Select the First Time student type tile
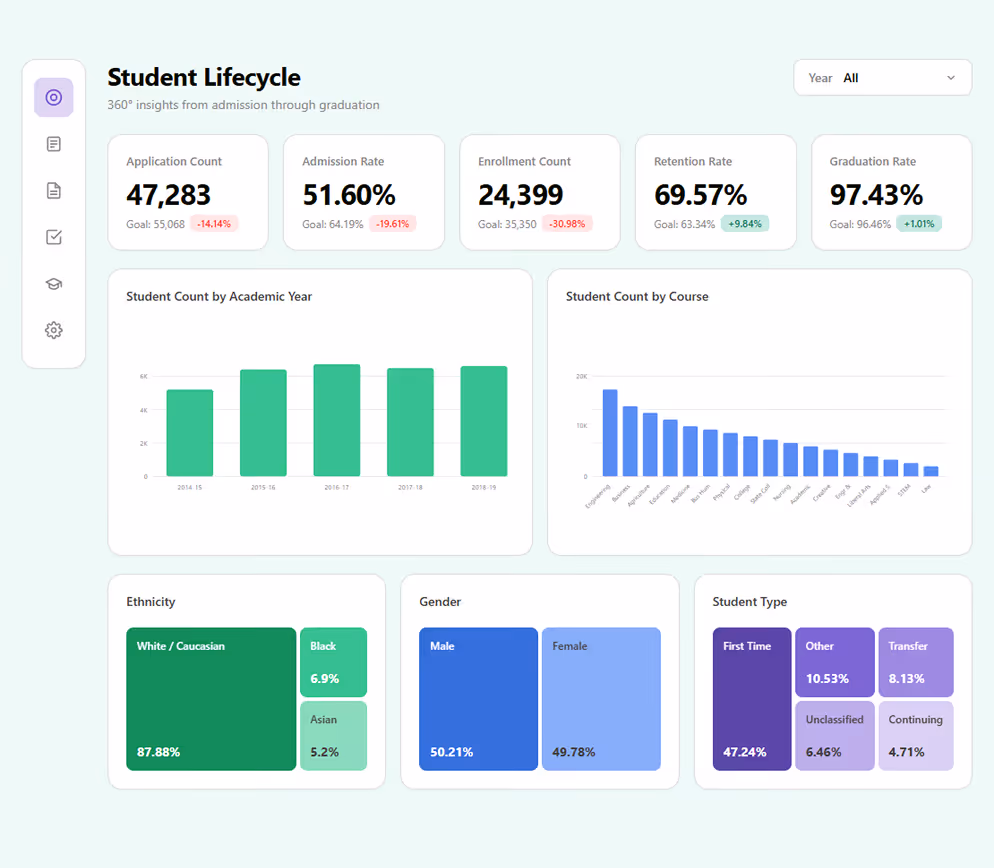The image size is (994, 868). [752, 699]
